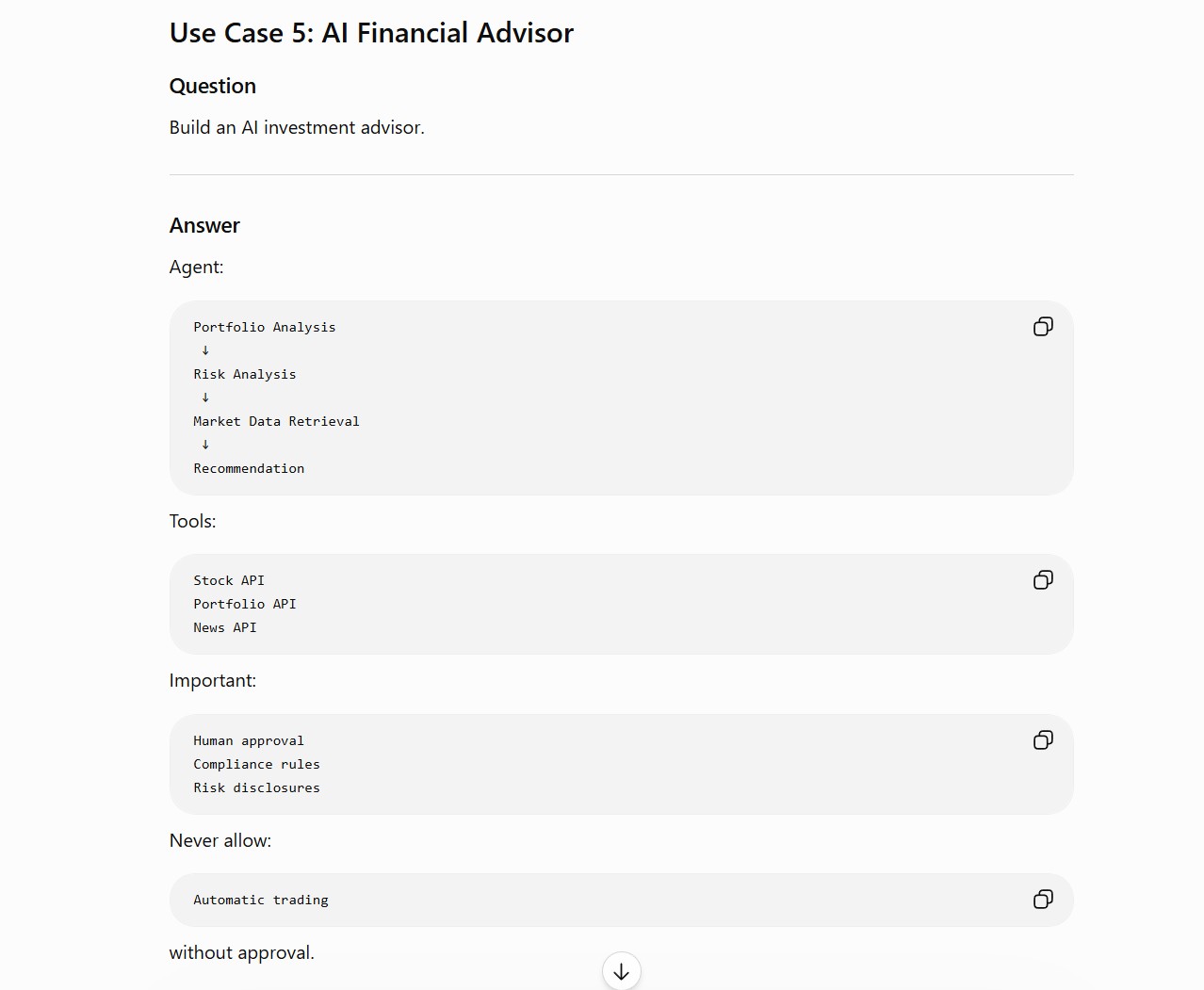
Task: Click 'Risk Analysis' line in code block
Action: (245, 374)
